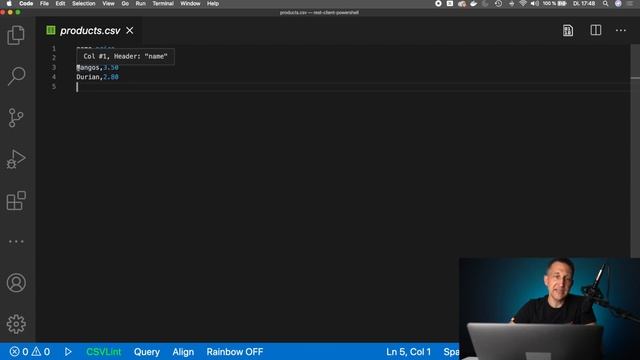Open the Extensions view

[x=16, y=200]
